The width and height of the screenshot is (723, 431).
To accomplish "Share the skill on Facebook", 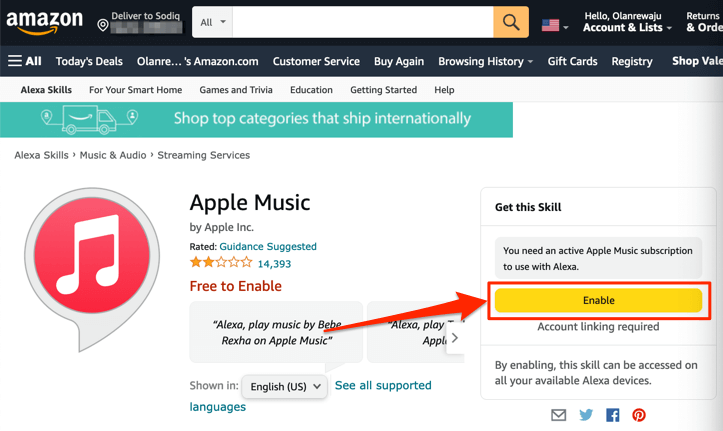I will point(612,415).
